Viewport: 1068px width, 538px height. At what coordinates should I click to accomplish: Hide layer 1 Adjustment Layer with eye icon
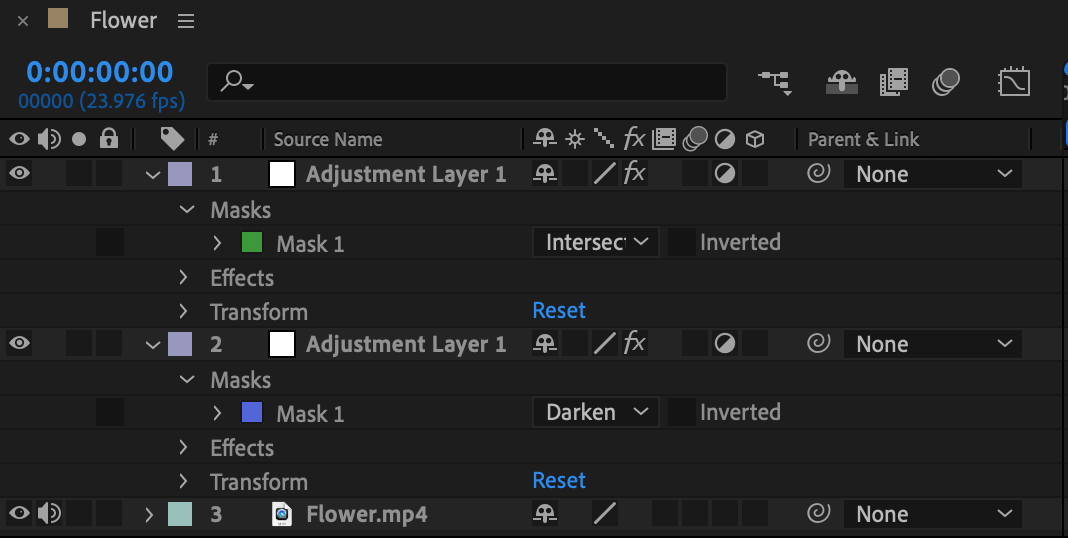[x=20, y=174]
